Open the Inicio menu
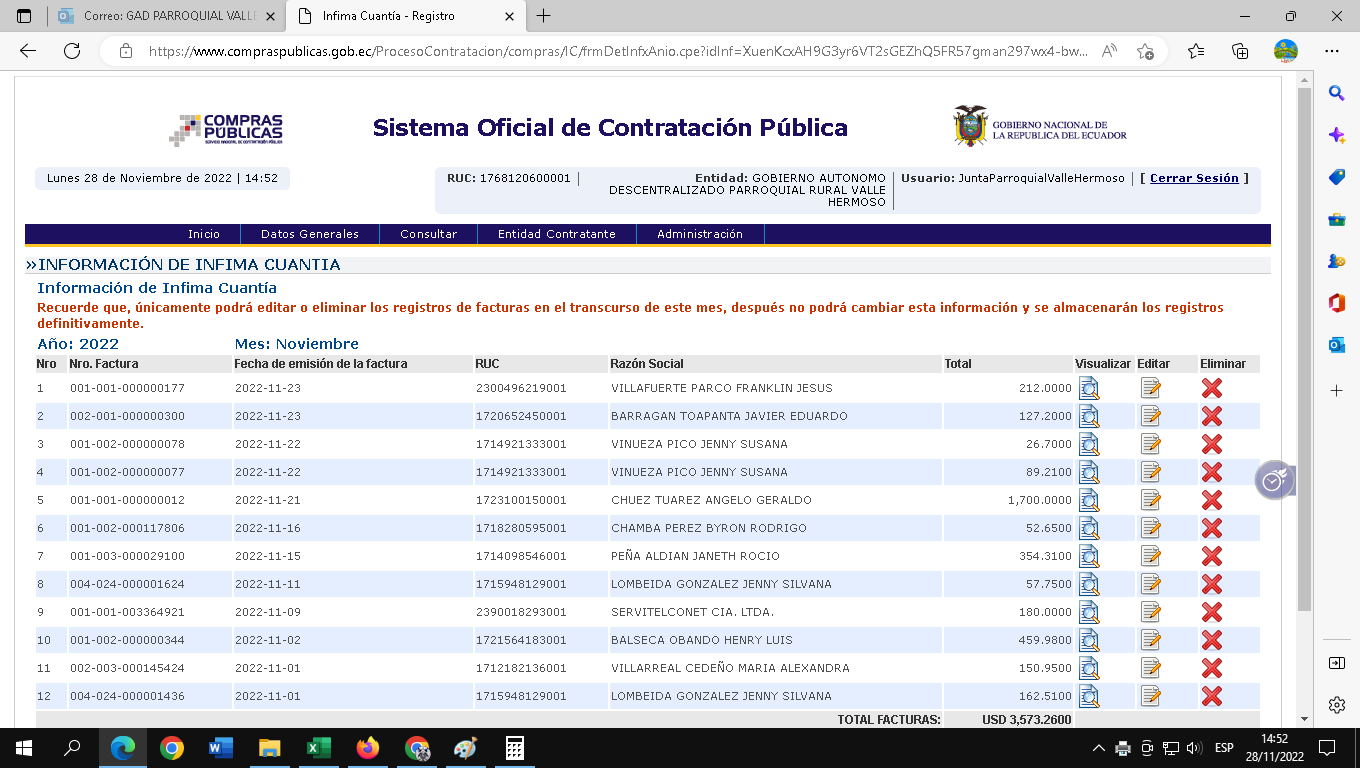The width and height of the screenshot is (1360, 768). point(204,234)
